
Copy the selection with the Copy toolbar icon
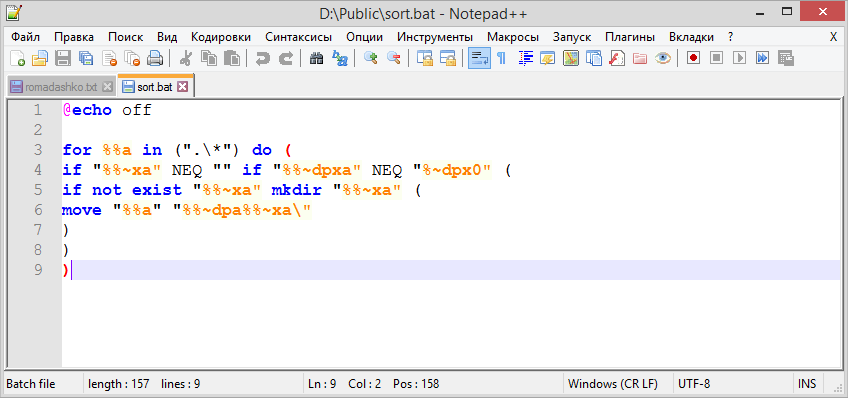pos(209,58)
